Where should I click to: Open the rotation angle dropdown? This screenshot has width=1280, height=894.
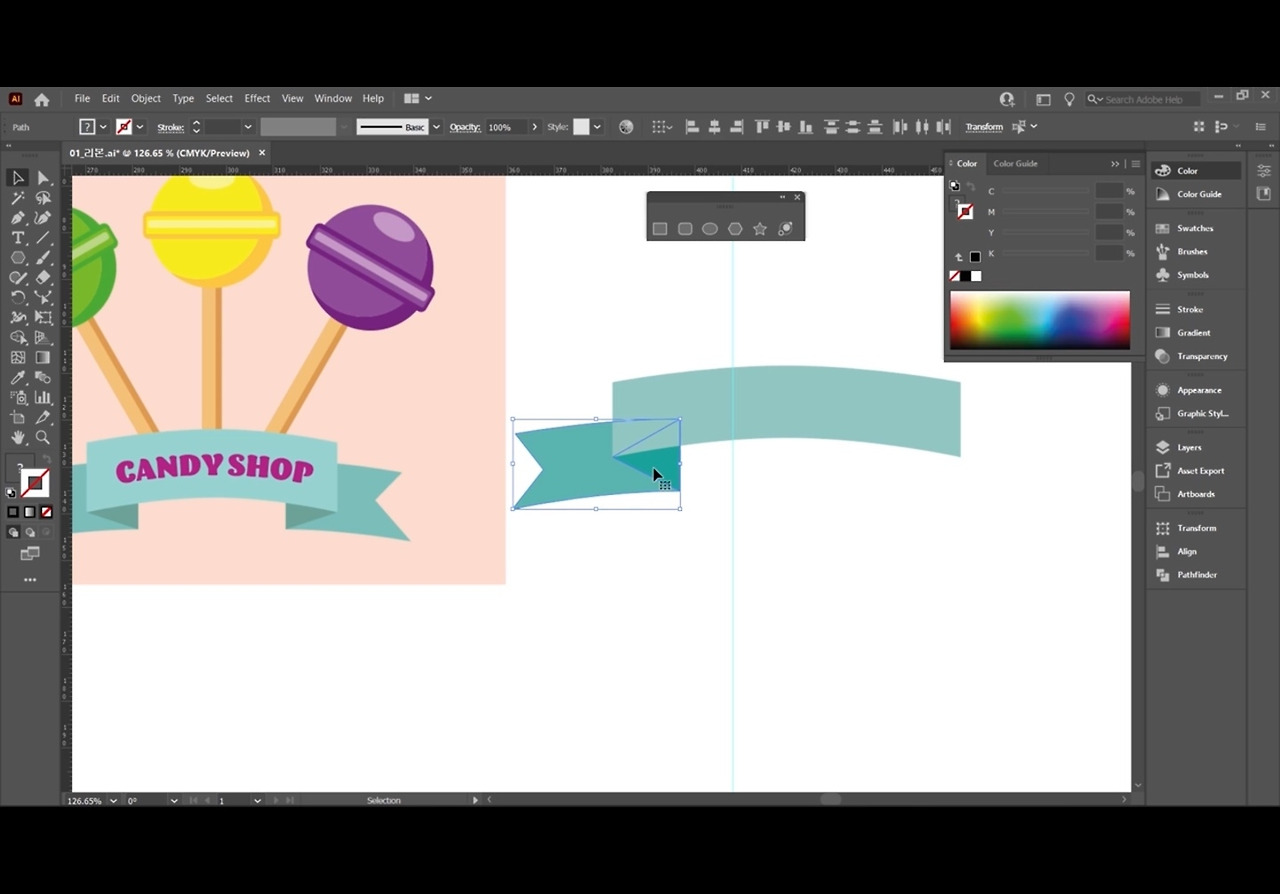pos(174,801)
